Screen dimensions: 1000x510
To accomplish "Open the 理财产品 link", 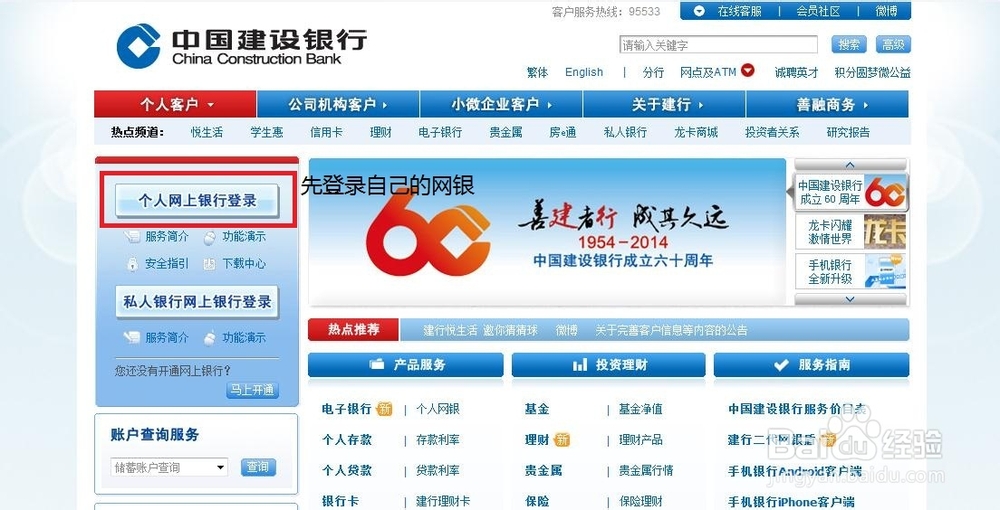I will [640, 440].
